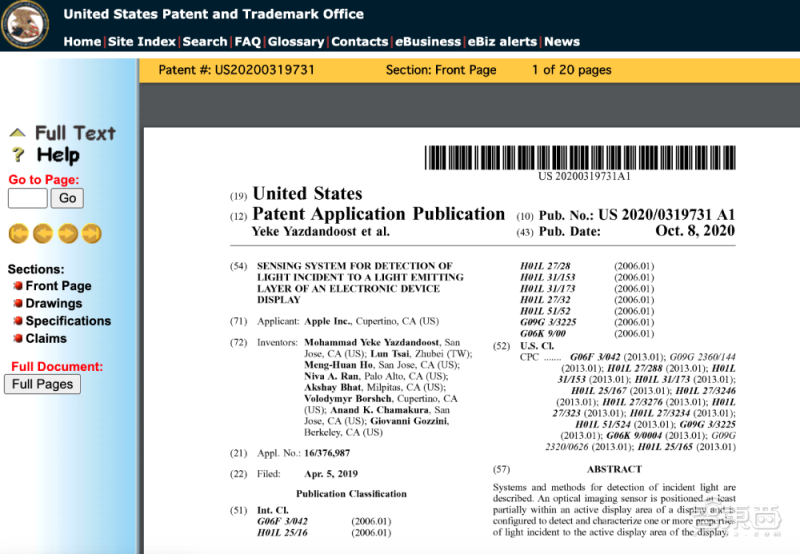Go to previous page arrow icon
Screen dimensions: 800x554
tap(43, 234)
